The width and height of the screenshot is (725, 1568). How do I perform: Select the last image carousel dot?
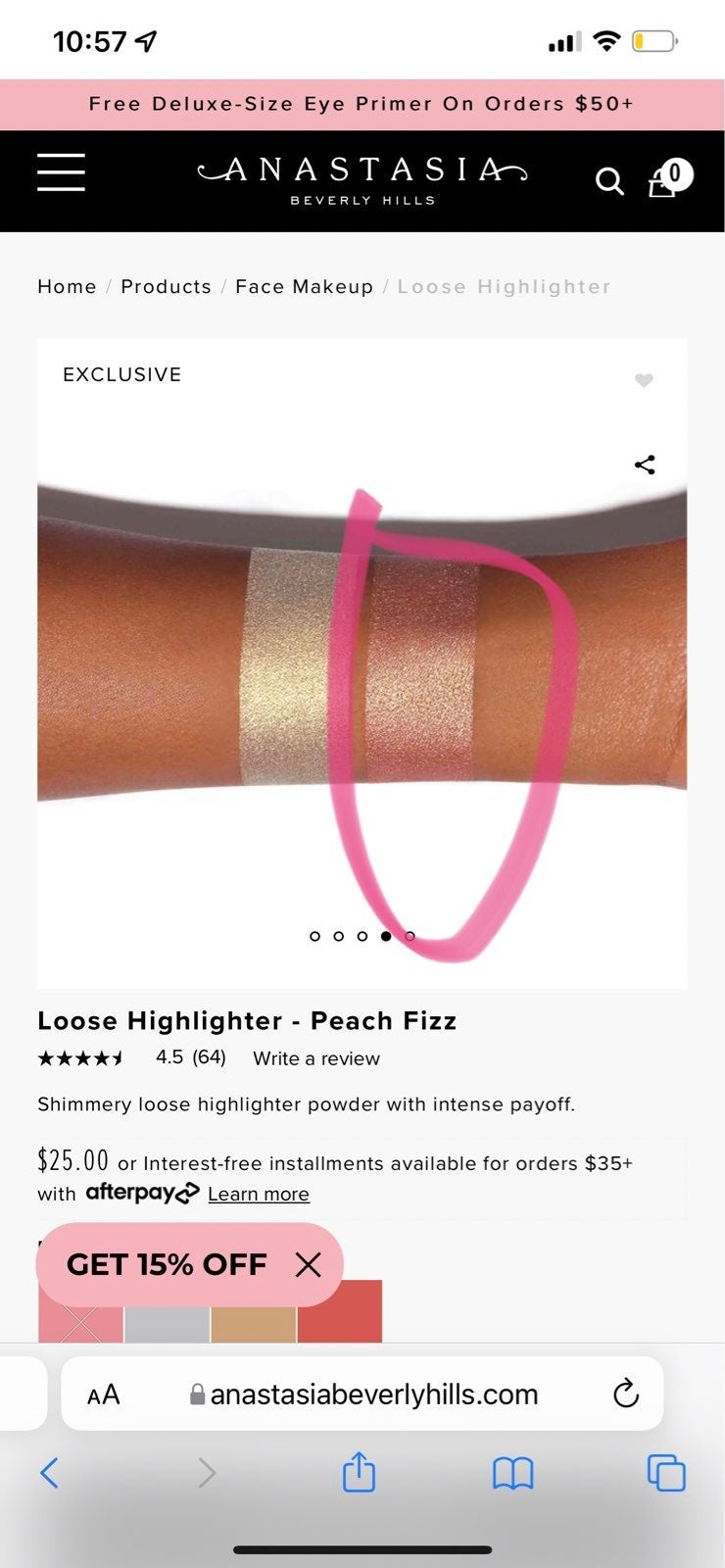410,936
